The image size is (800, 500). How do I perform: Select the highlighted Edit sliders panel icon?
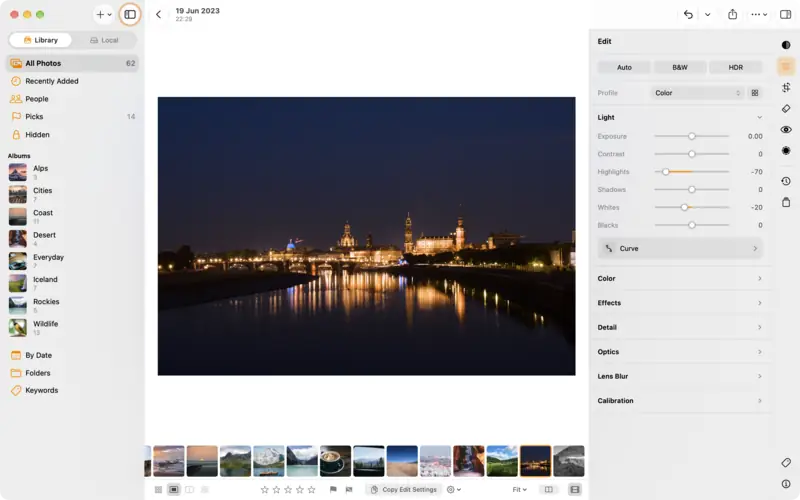(x=786, y=66)
